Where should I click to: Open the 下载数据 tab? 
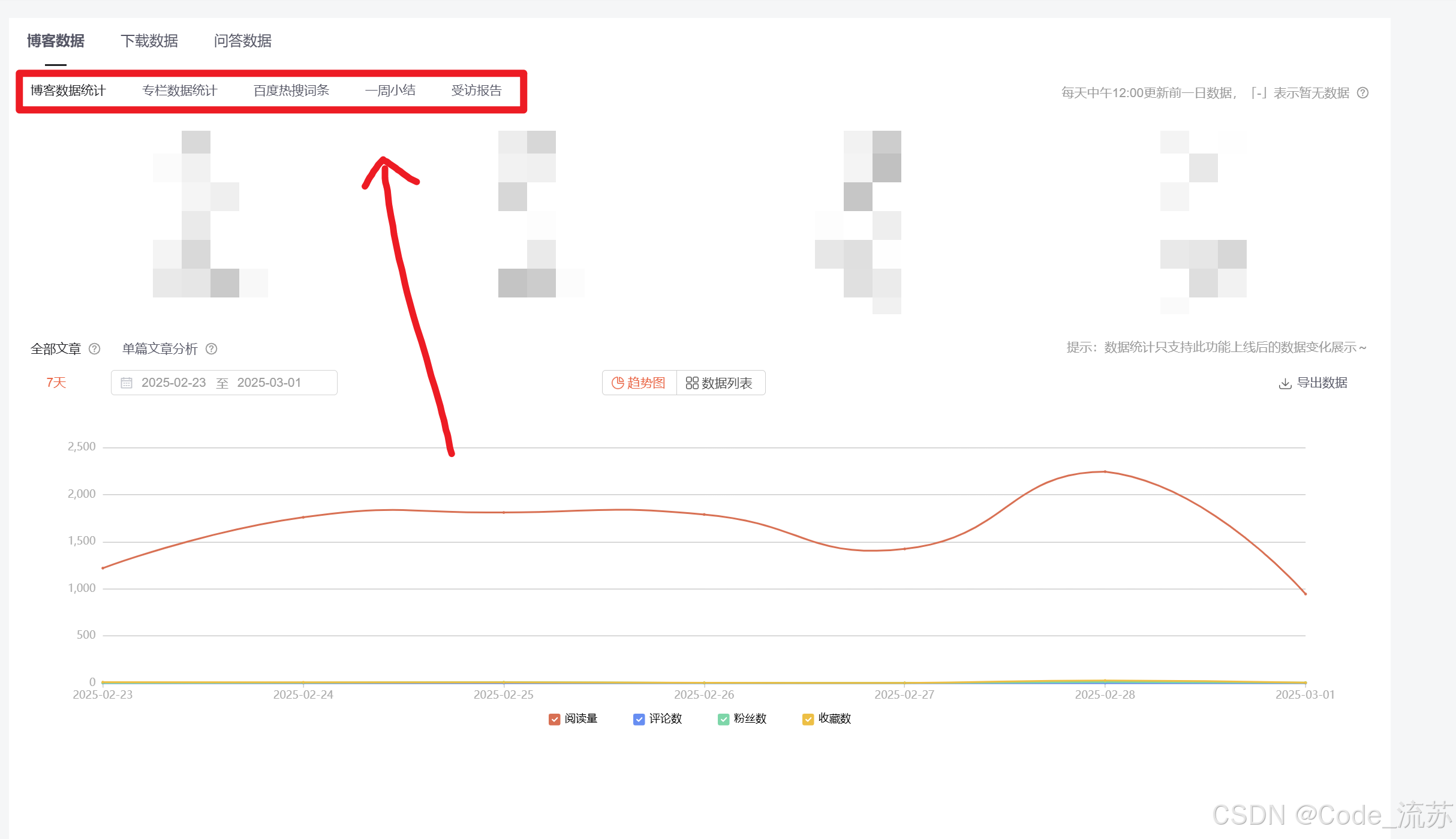[149, 41]
